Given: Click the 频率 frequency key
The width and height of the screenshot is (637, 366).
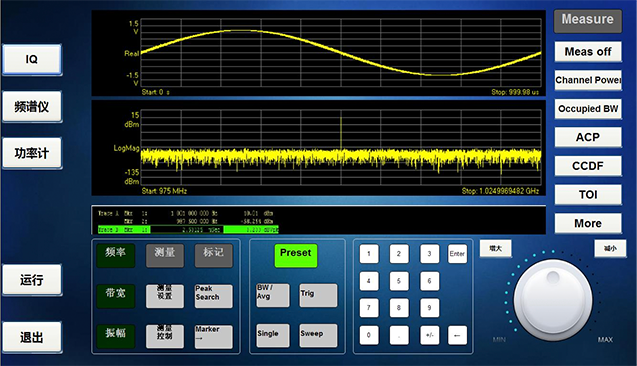Looking at the screenshot, I should tap(116, 255).
